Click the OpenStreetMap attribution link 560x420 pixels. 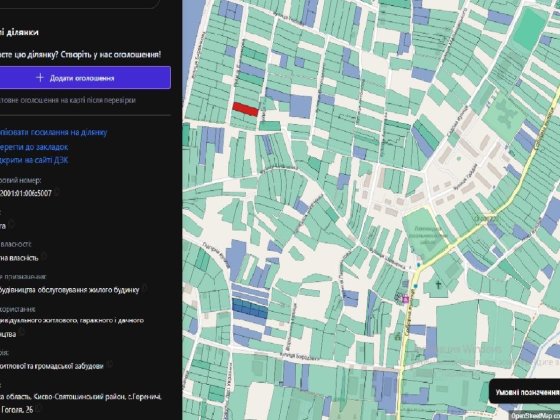pyautogui.click(x=535, y=416)
